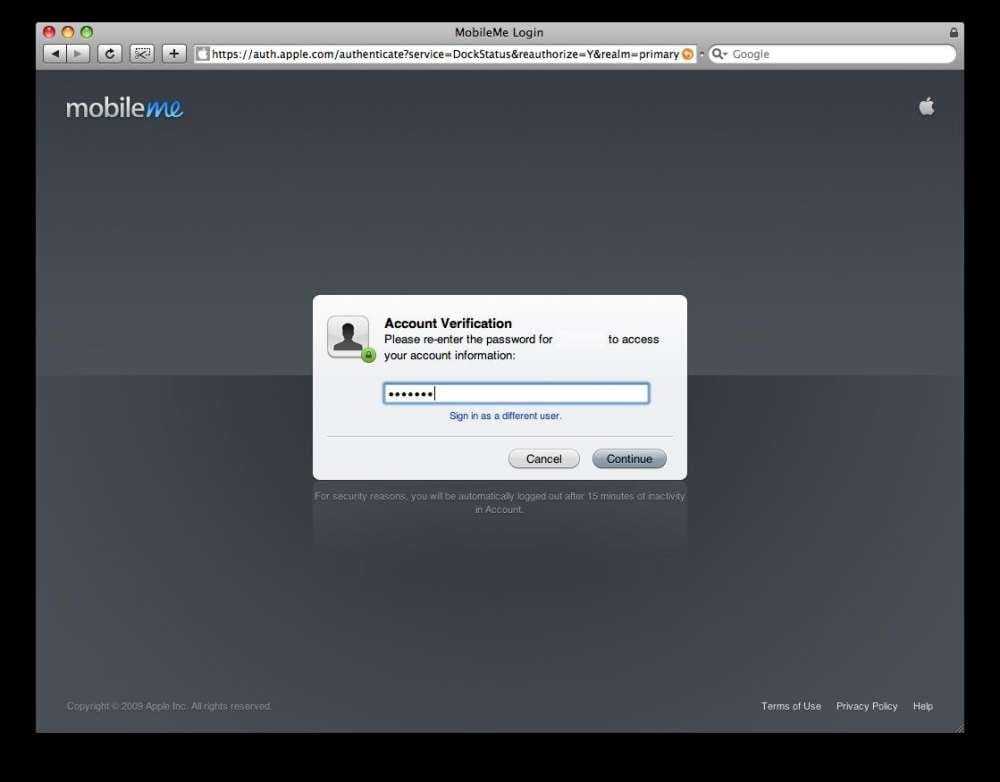Open the Terms of Use link

791,706
